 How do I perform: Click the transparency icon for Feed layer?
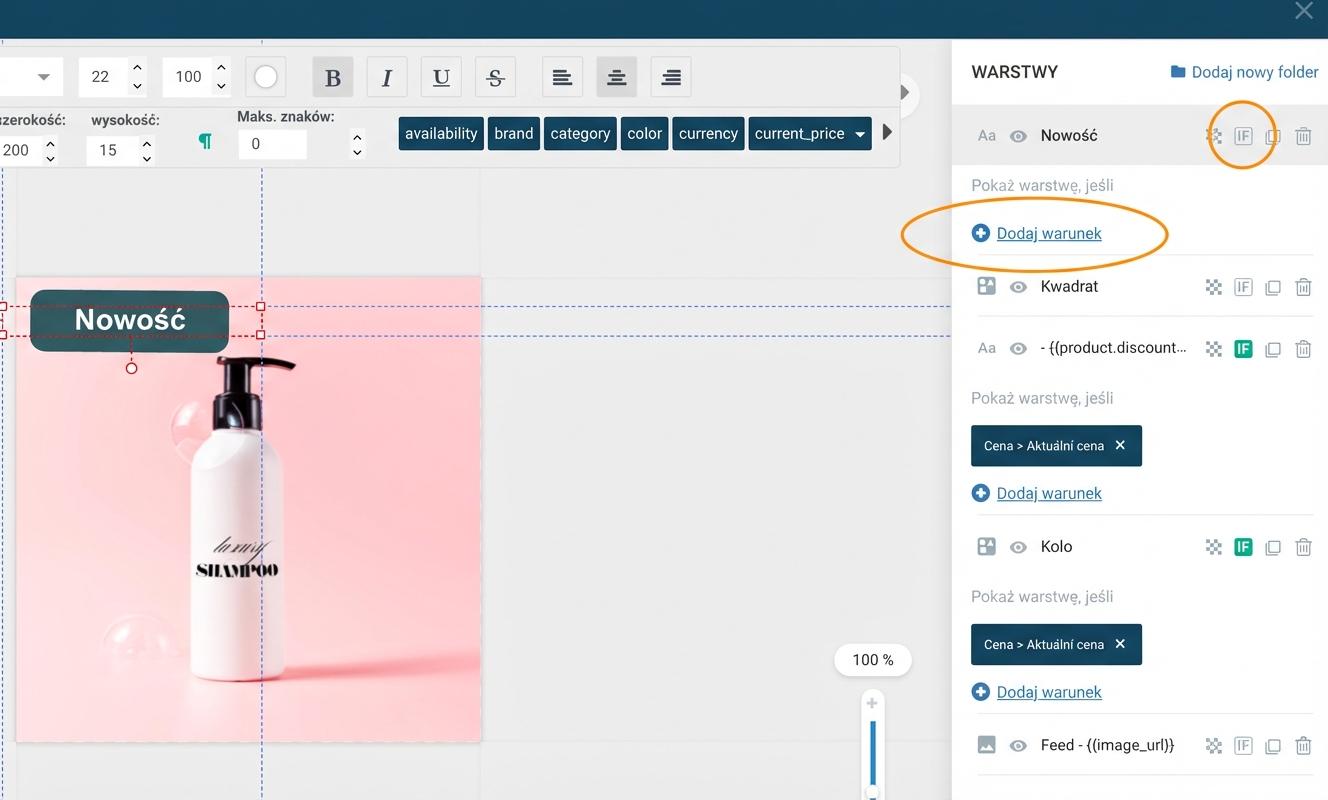point(1213,745)
